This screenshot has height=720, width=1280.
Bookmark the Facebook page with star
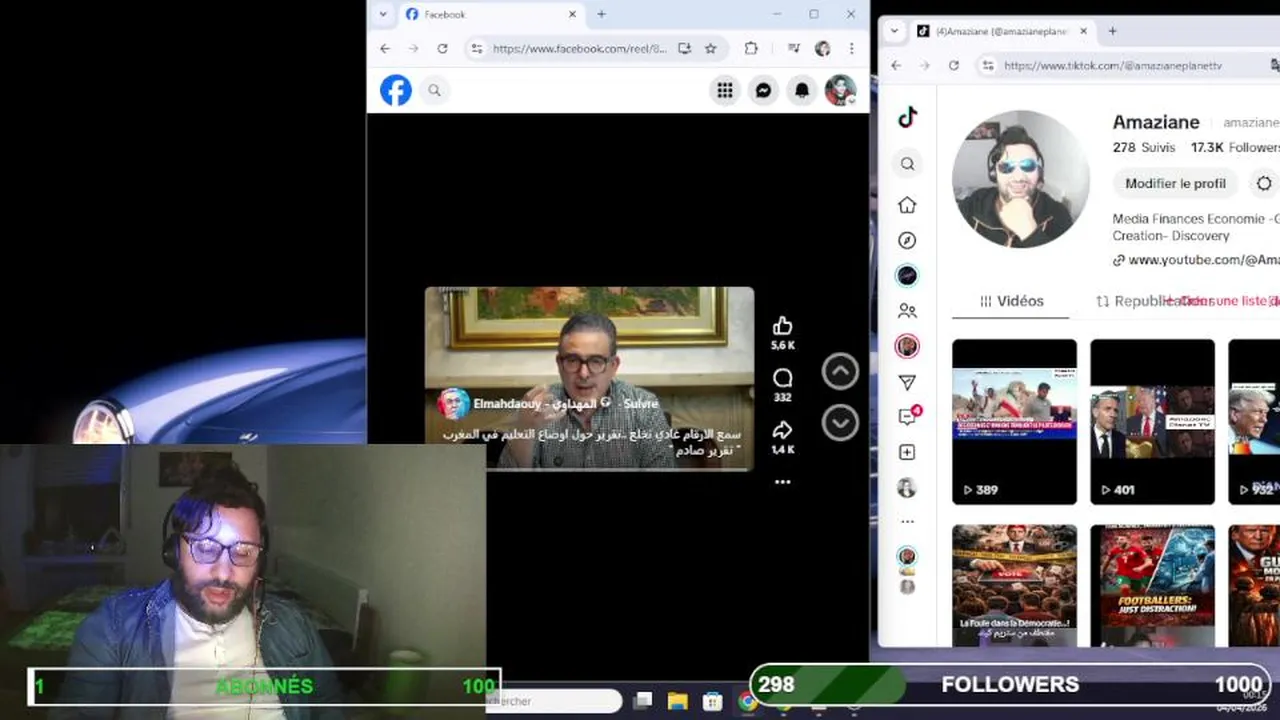tap(710, 48)
